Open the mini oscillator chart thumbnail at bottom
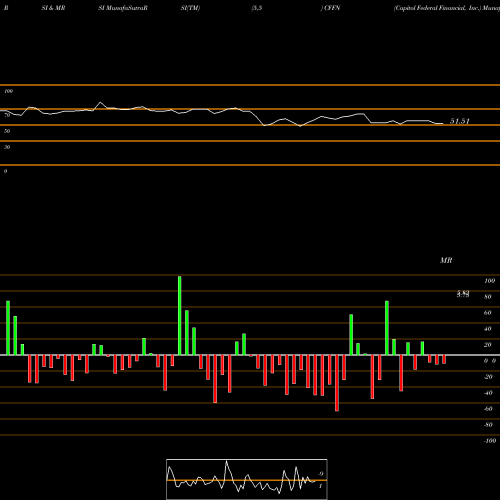 [x=247, y=479]
